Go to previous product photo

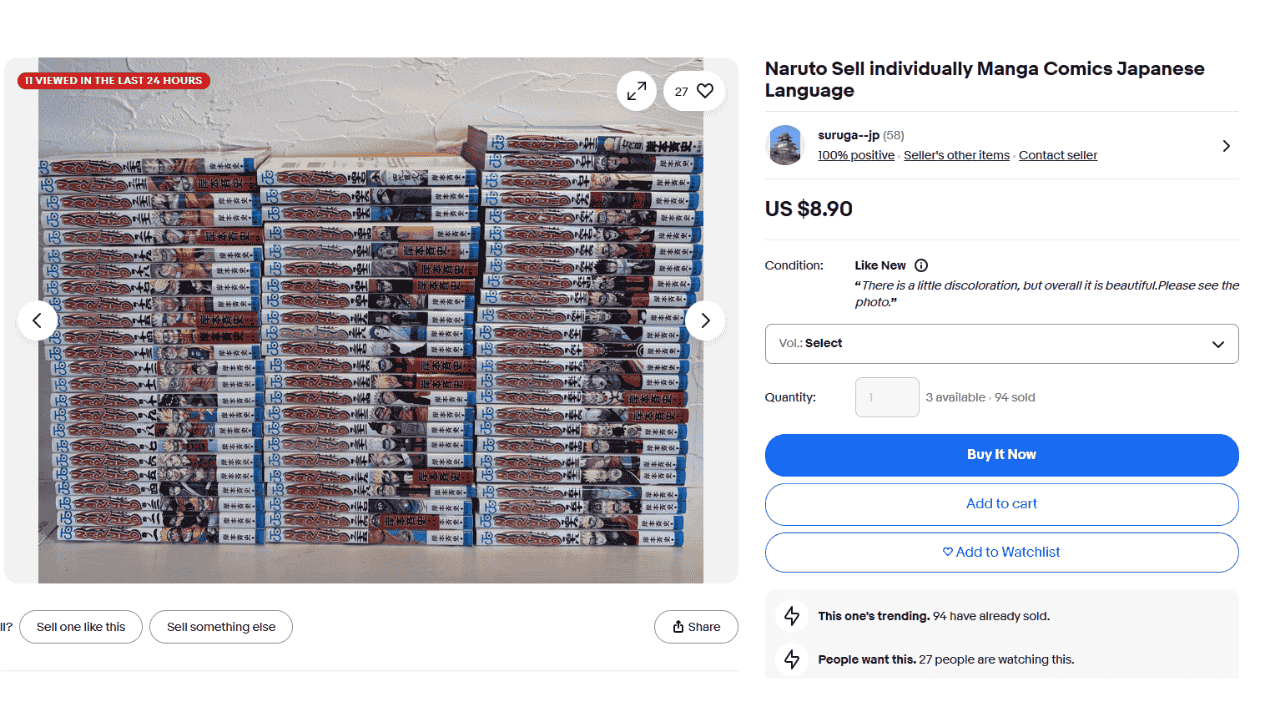pos(37,320)
